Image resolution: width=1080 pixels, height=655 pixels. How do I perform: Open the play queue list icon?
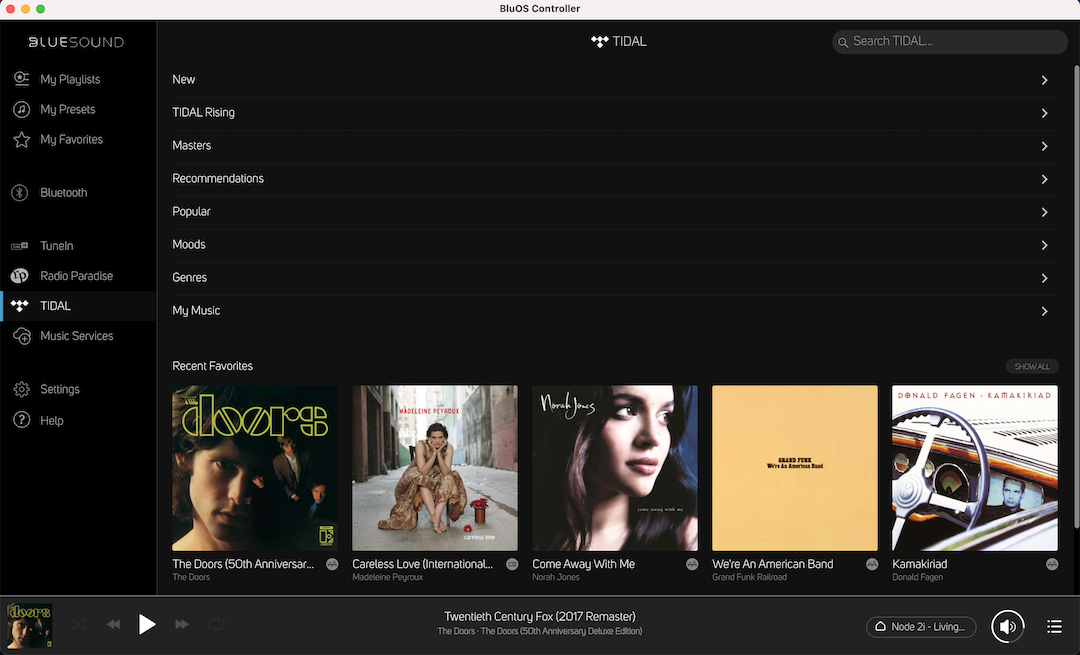tap(1054, 626)
